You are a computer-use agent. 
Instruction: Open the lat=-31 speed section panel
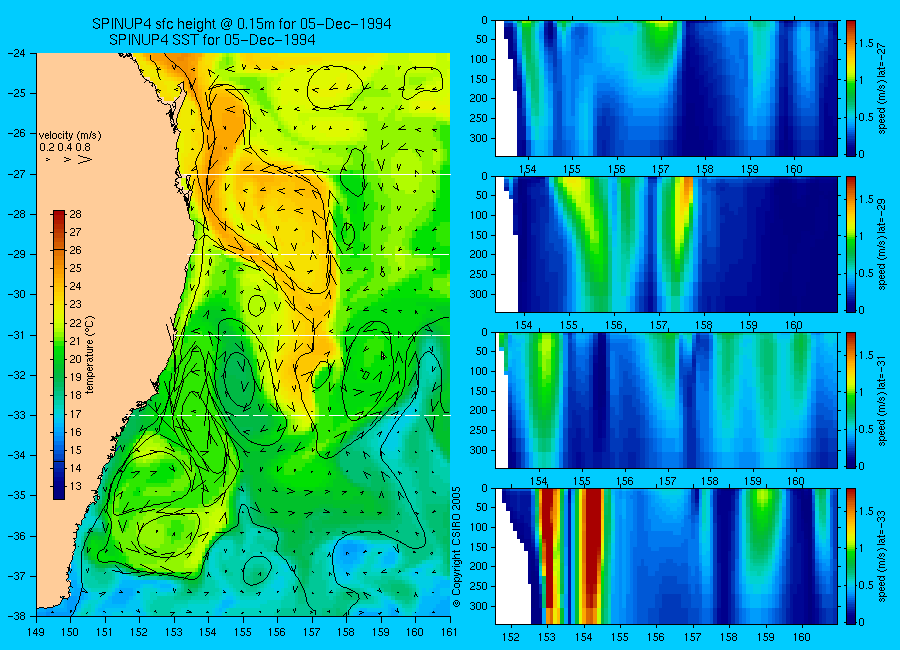click(x=666, y=400)
